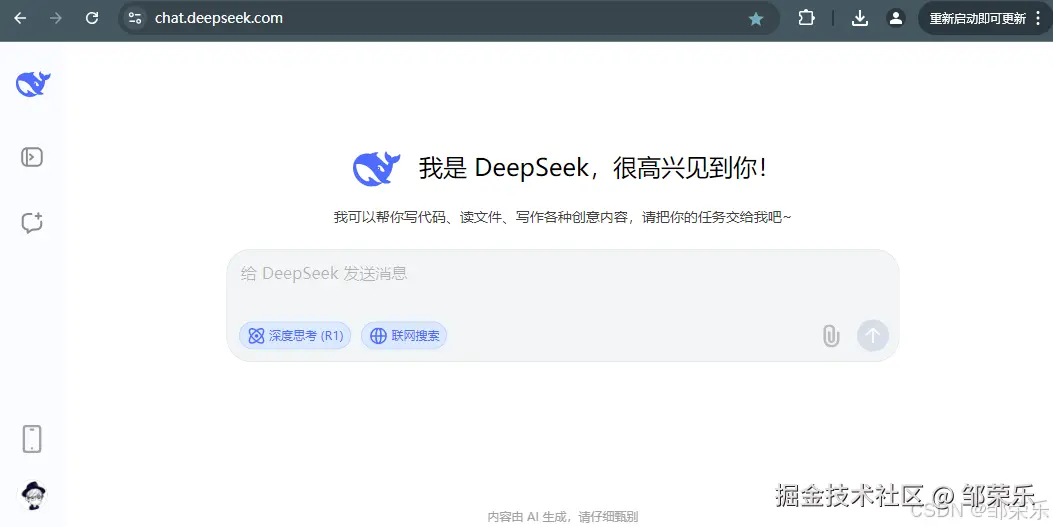Image resolution: width=1053 pixels, height=527 pixels.
Task: Click the paperclip attach file icon
Action: (831, 336)
